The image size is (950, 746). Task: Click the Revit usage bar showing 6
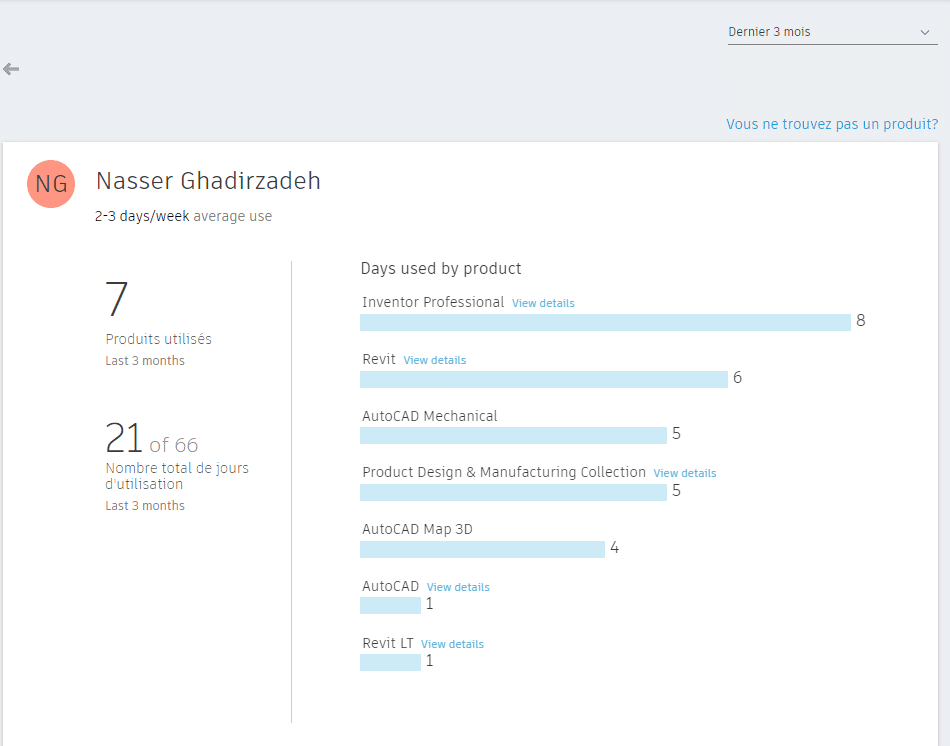pos(543,379)
